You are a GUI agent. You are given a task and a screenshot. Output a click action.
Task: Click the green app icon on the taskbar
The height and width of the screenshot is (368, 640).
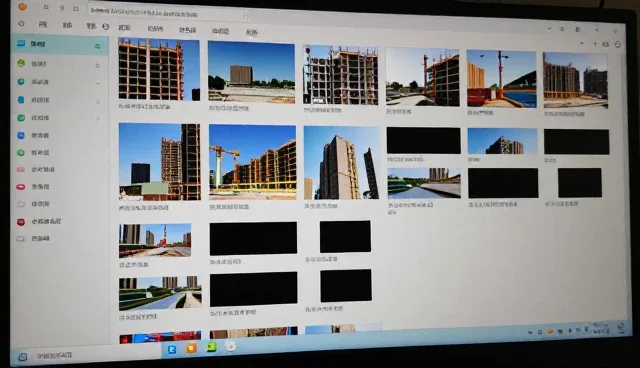click(x=211, y=347)
